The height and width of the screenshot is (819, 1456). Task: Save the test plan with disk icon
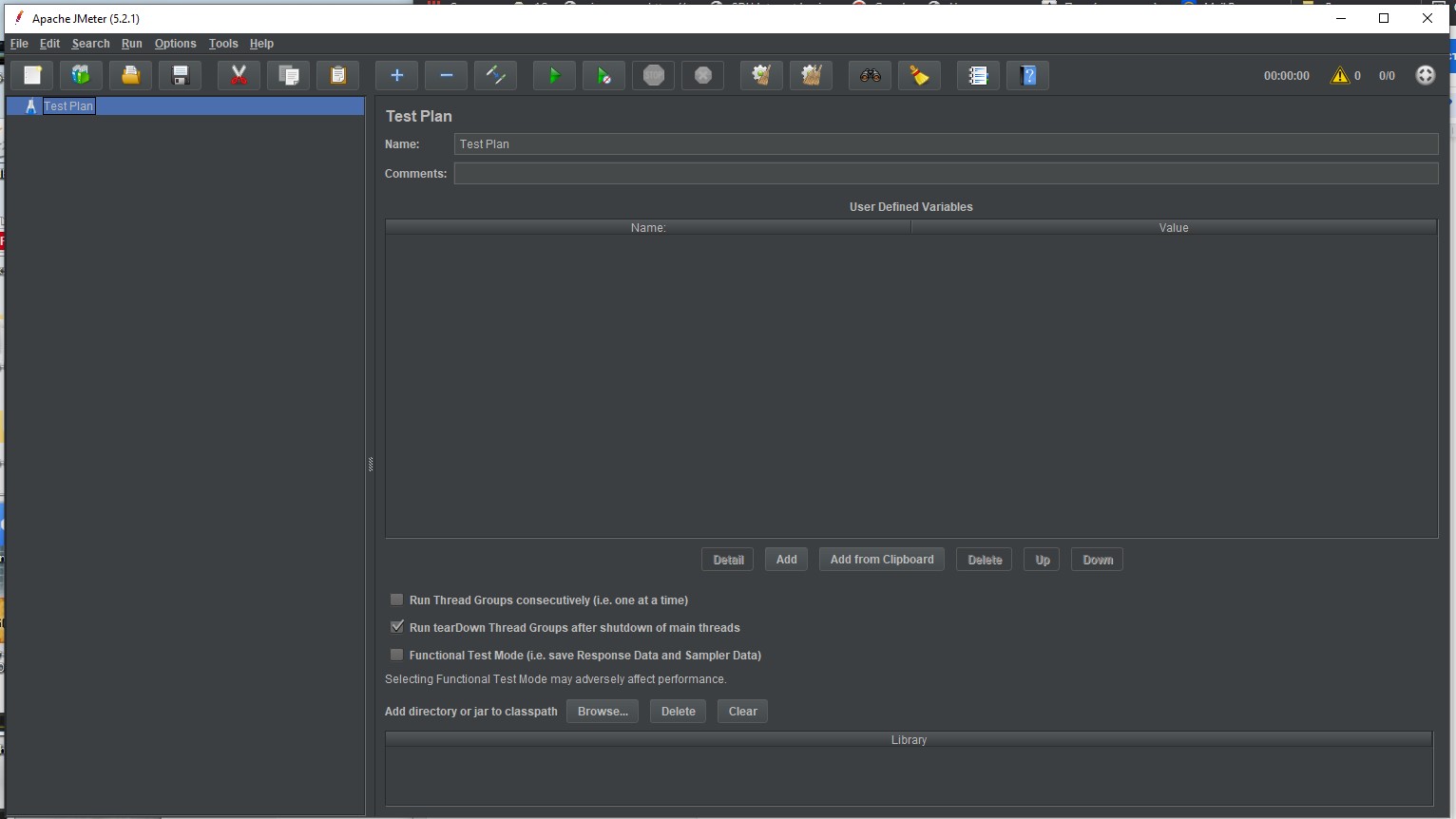tap(180, 76)
